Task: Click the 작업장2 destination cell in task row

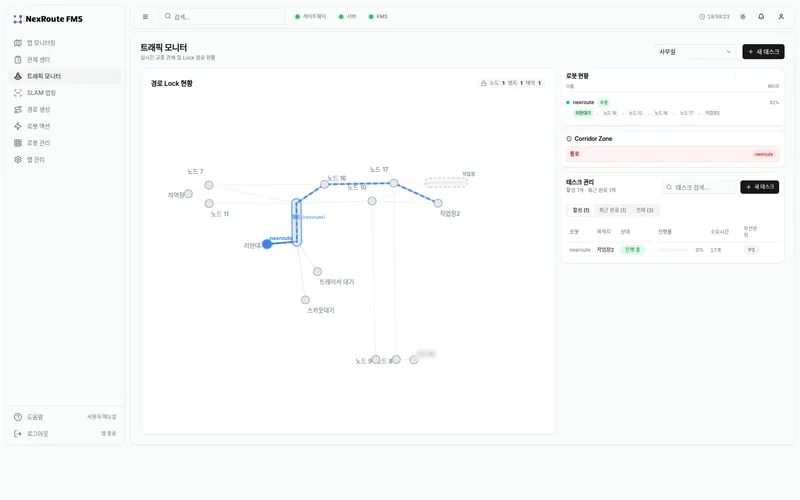Action: pos(605,250)
